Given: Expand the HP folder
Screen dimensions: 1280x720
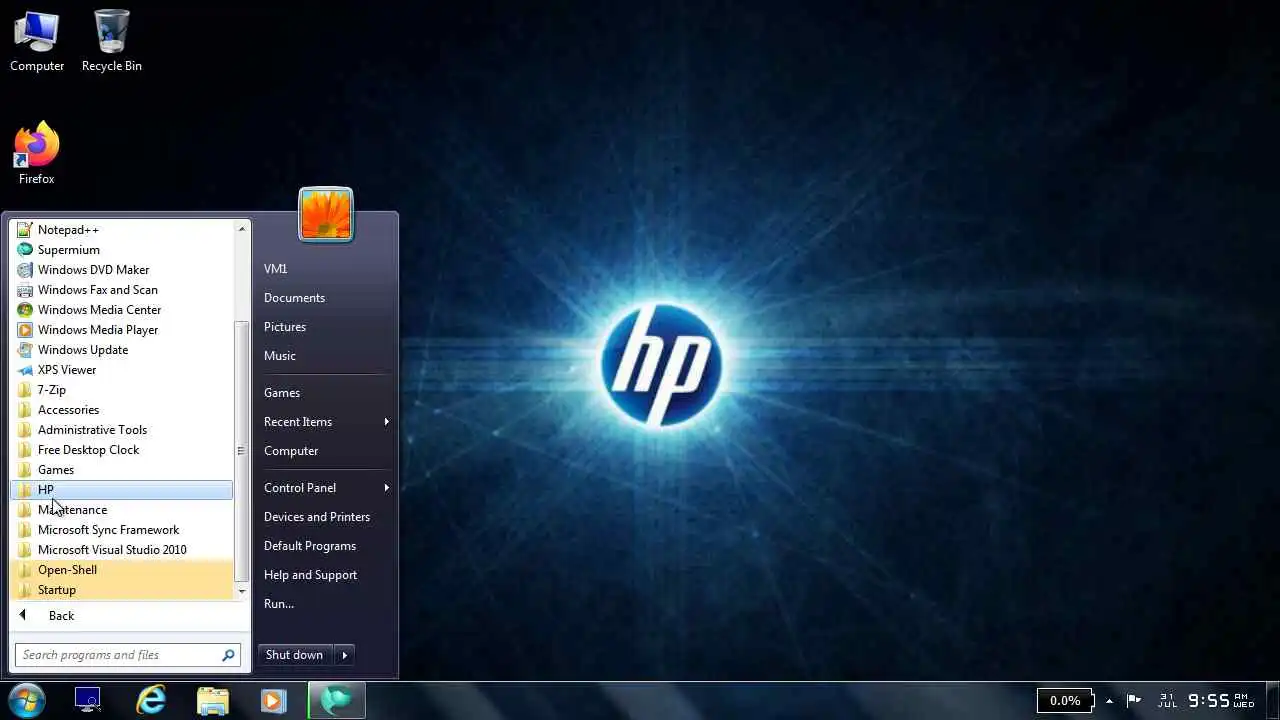Looking at the screenshot, I should pyautogui.click(x=121, y=490).
